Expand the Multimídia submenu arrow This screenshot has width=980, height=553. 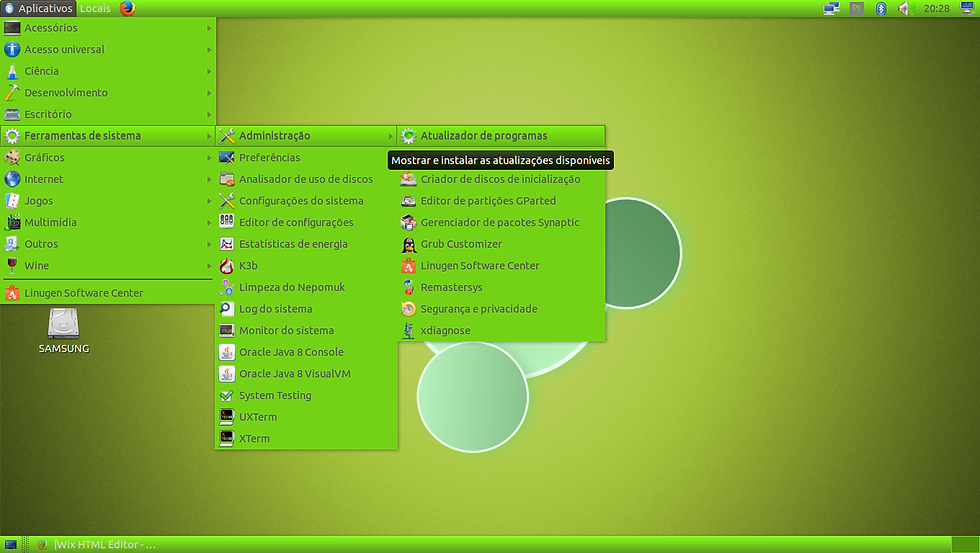(x=209, y=222)
